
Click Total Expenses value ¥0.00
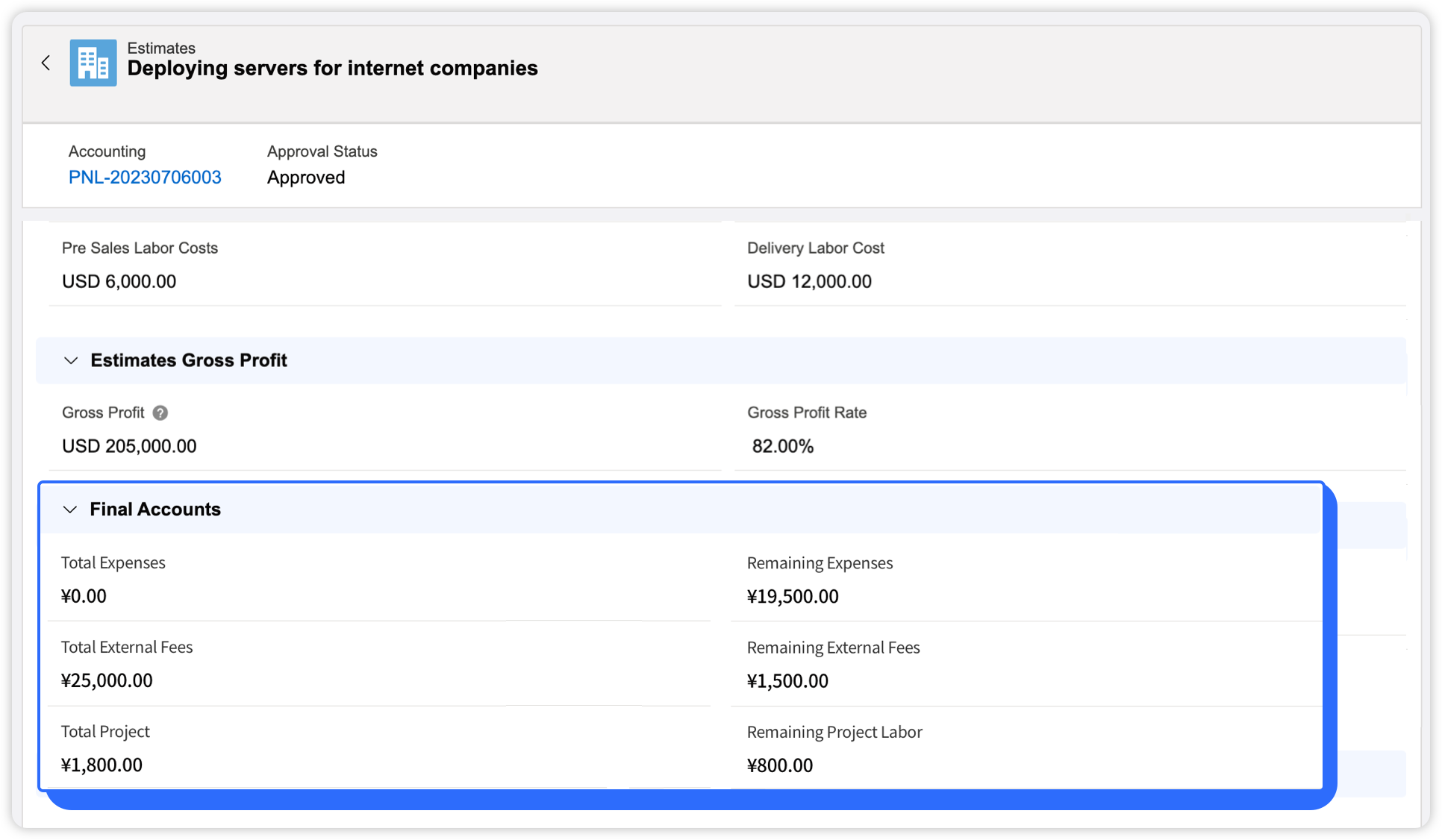pos(84,596)
